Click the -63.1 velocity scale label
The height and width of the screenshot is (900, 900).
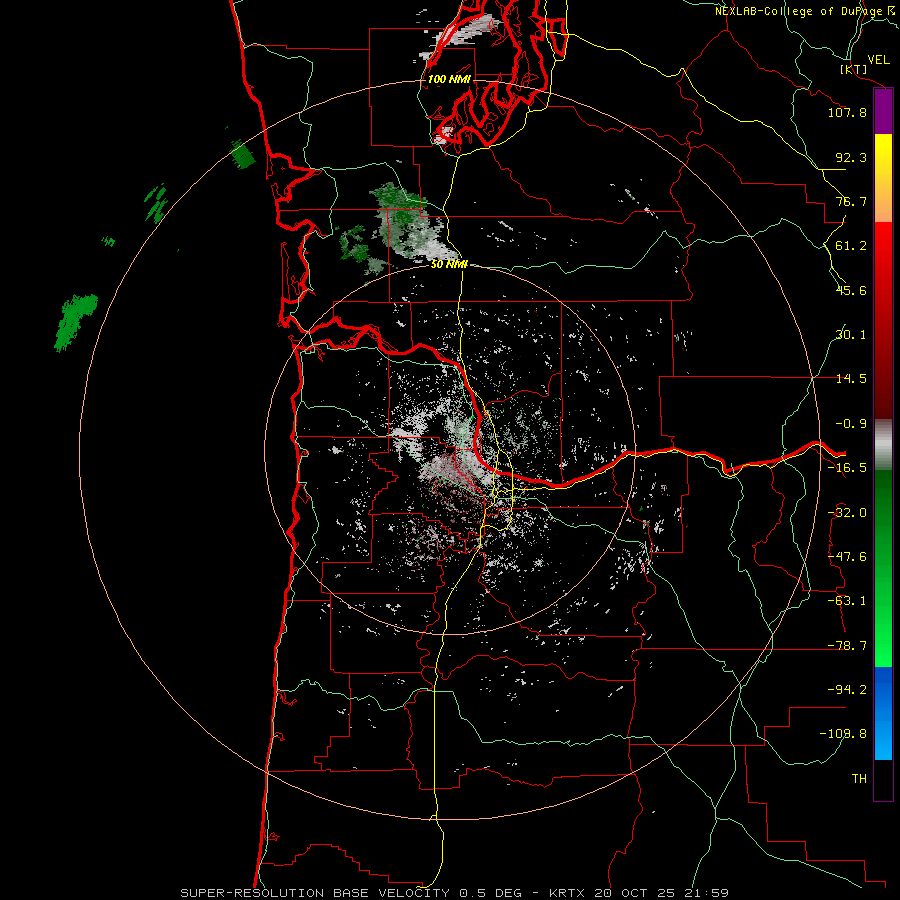[847, 601]
